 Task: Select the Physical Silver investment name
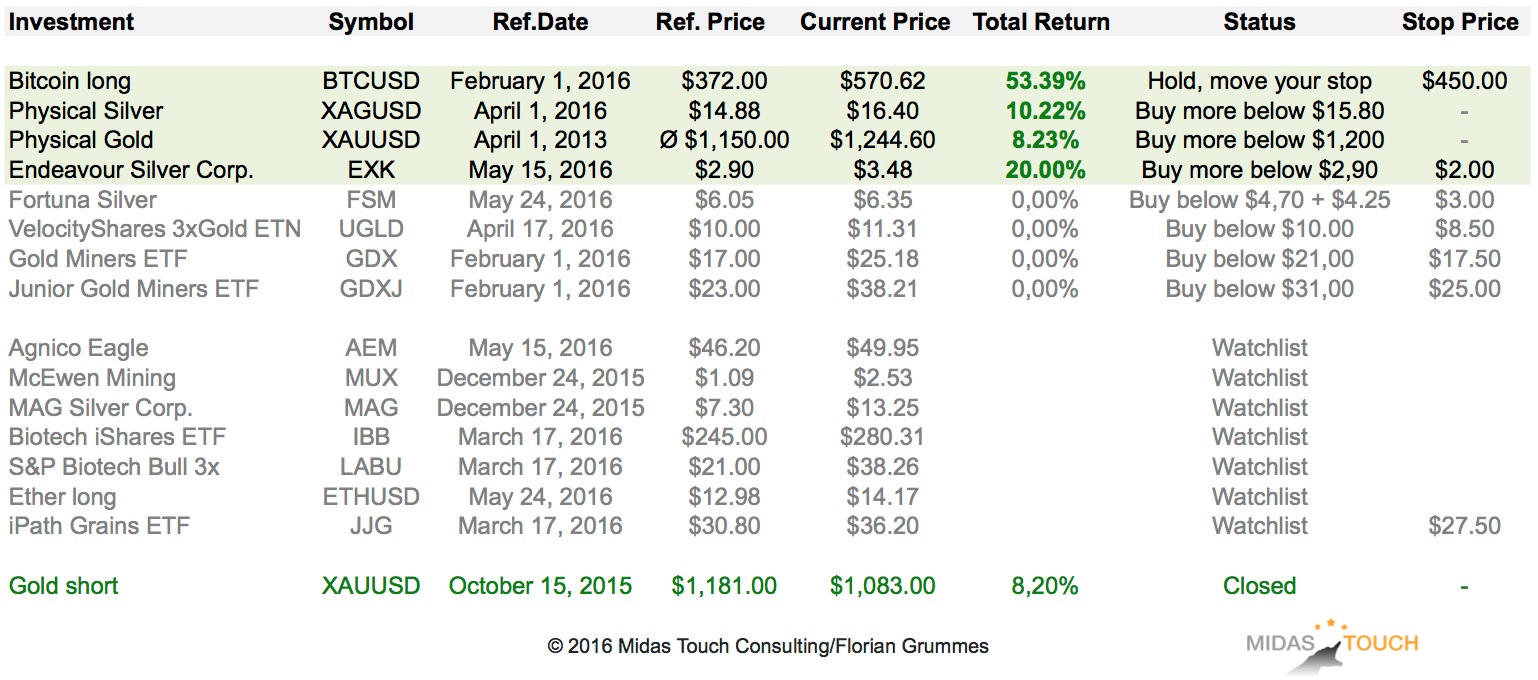[x=86, y=111]
